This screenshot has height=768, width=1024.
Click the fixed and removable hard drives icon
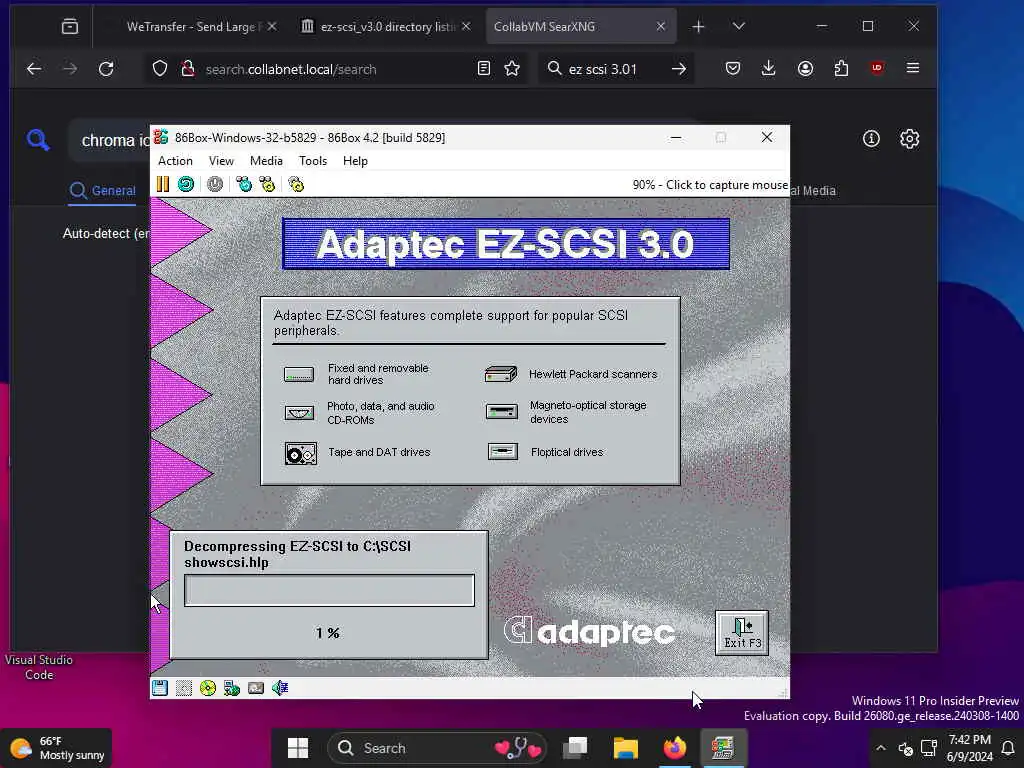pos(298,374)
